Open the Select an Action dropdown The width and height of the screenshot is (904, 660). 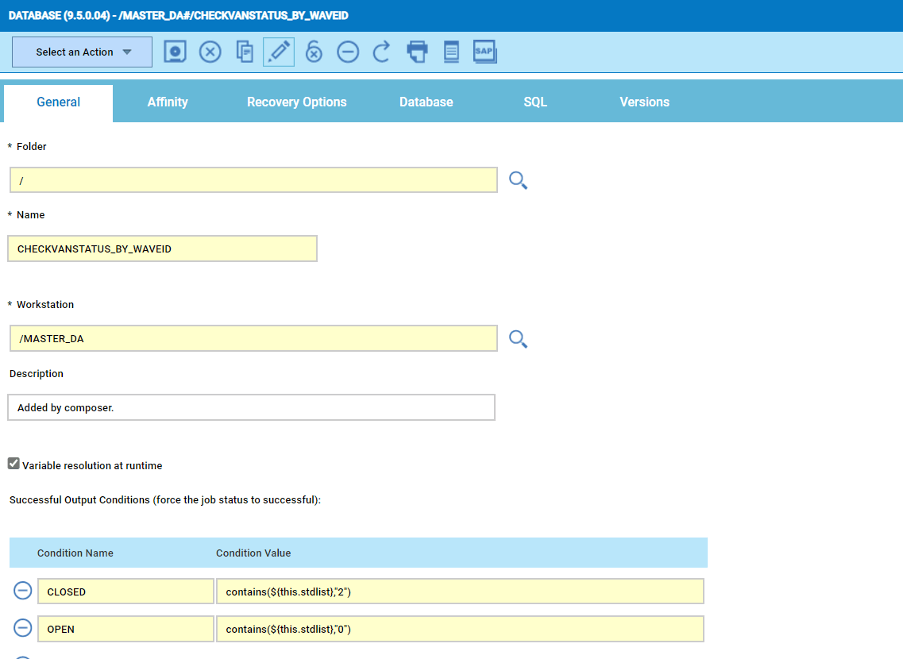click(83, 52)
